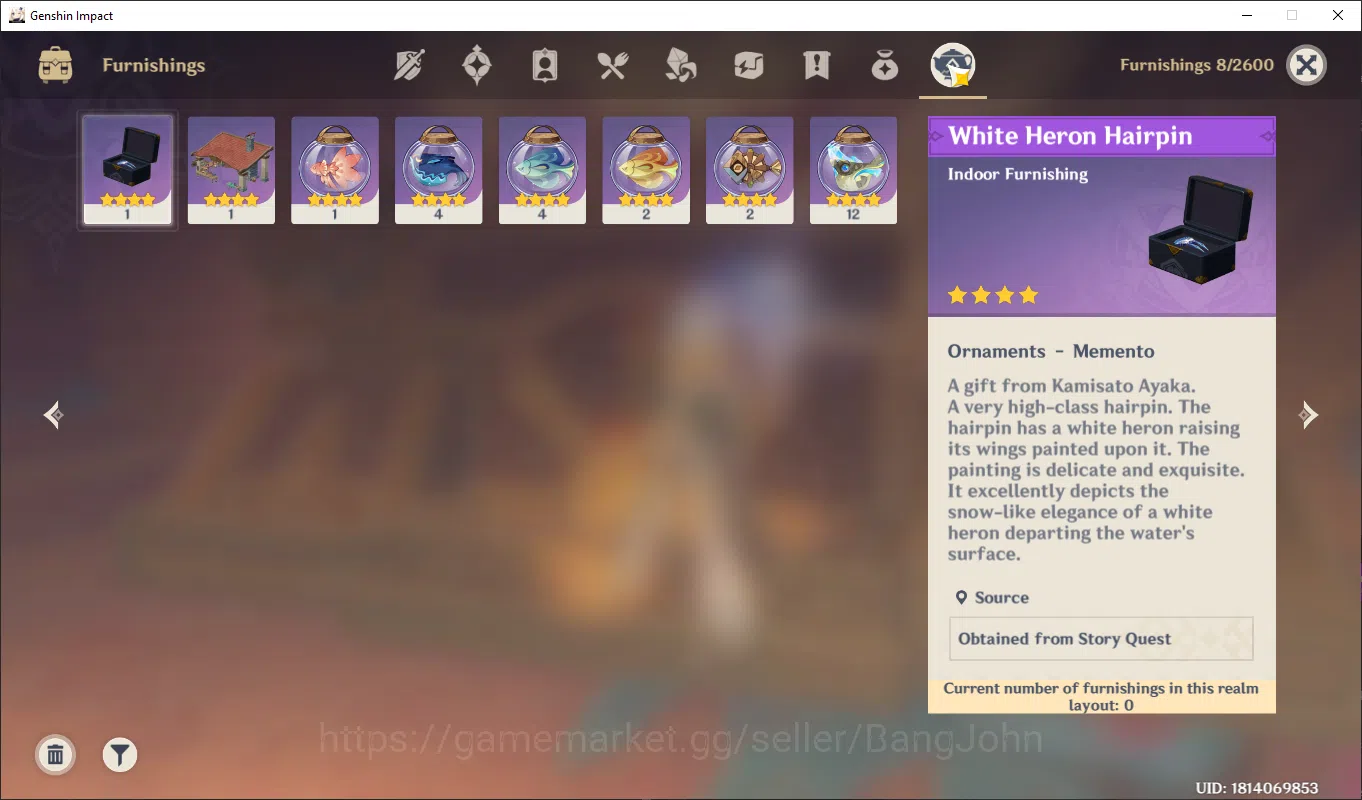This screenshot has height=800, width=1362.
Task: Minimize the Genshin Impact window
Action: (x=1247, y=15)
